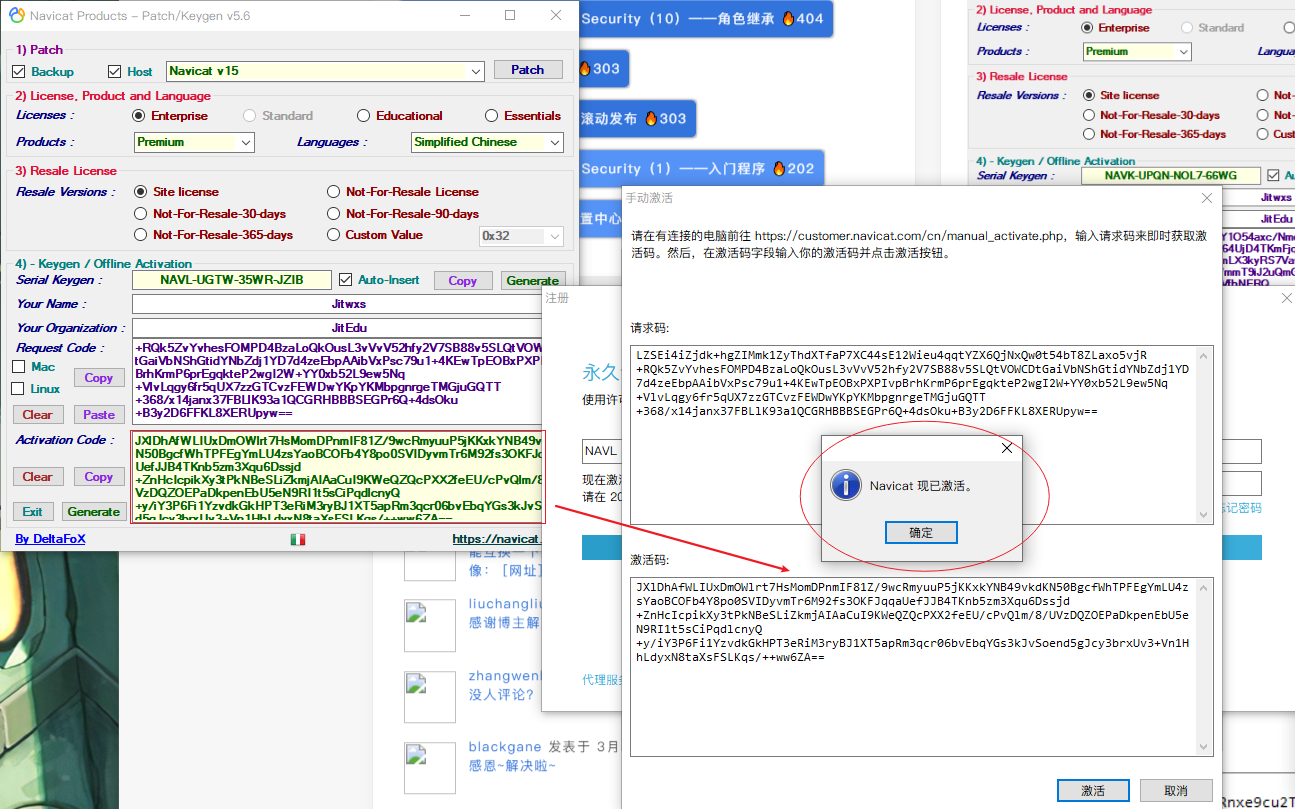The image size is (1295, 809).
Task: Select the Educational license radio button
Action: click(364, 116)
